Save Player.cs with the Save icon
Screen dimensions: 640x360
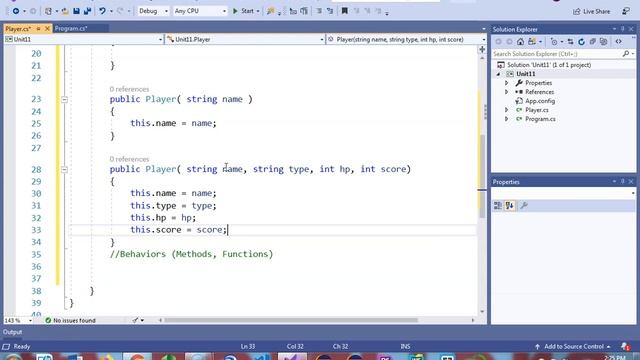(x=76, y=11)
